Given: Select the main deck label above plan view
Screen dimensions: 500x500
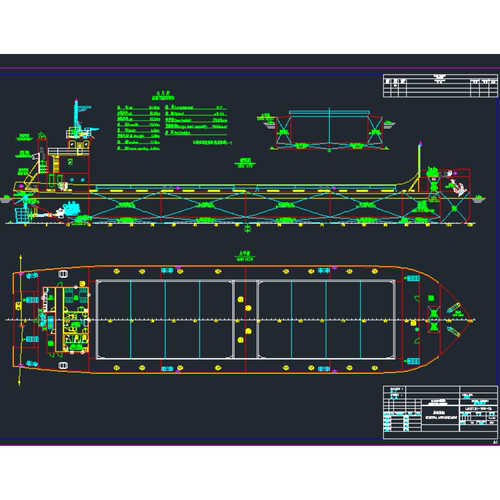Looking at the screenshot, I should (x=245, y=256).
